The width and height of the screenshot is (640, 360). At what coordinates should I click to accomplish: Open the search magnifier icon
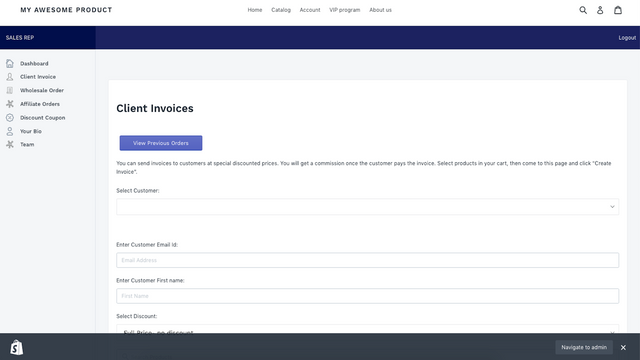(x=583, y=10)
